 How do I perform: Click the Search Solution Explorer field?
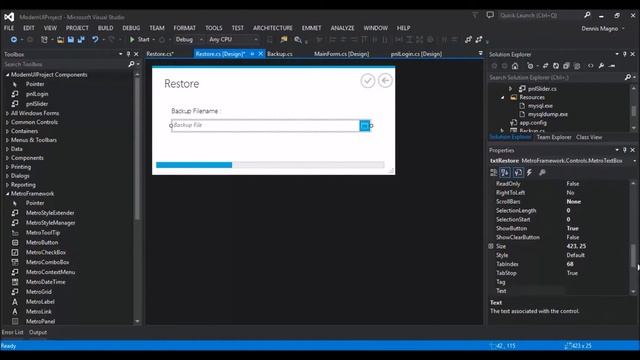pos(556,77)
